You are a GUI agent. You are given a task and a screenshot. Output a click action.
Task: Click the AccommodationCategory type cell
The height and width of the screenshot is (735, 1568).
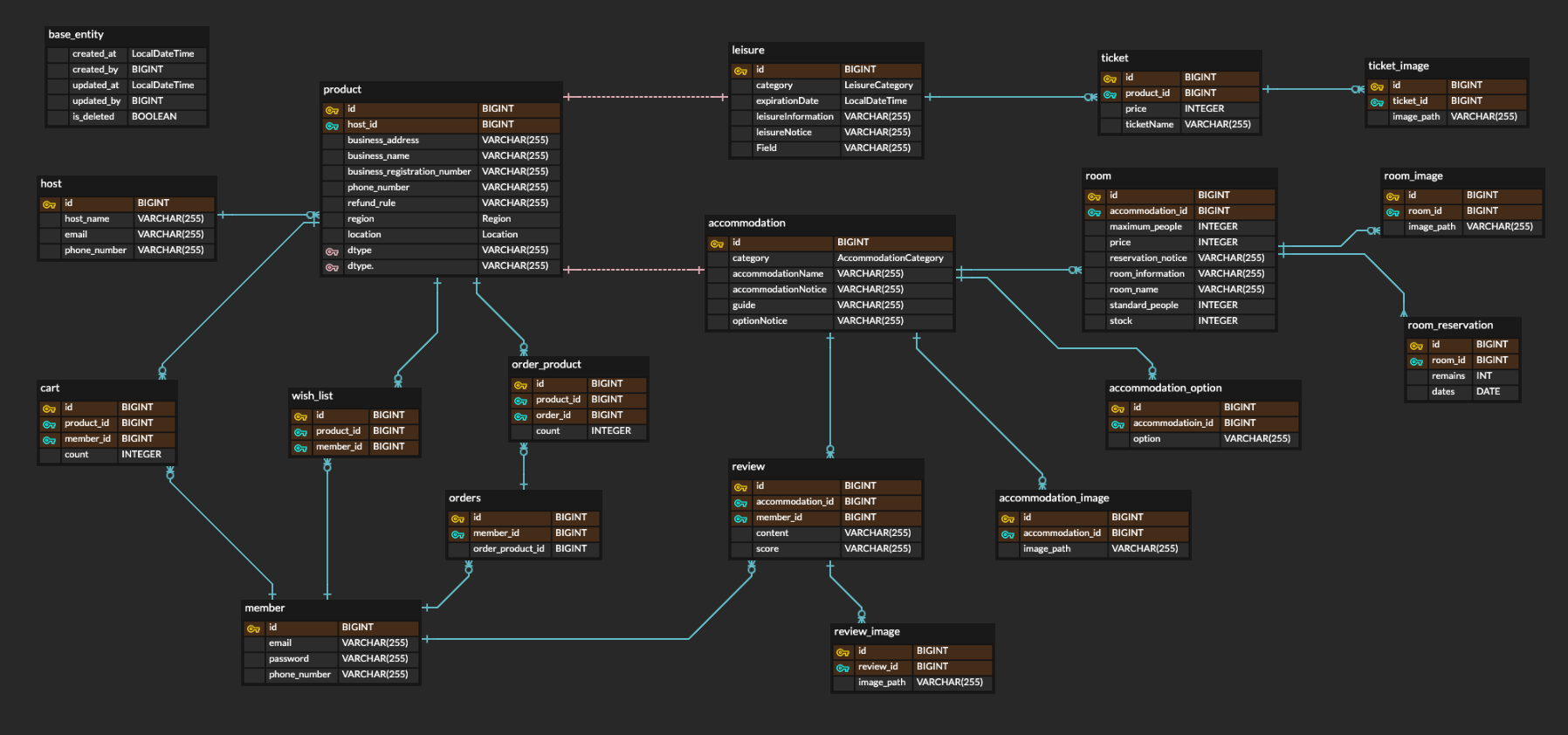(x=890, y=258)
